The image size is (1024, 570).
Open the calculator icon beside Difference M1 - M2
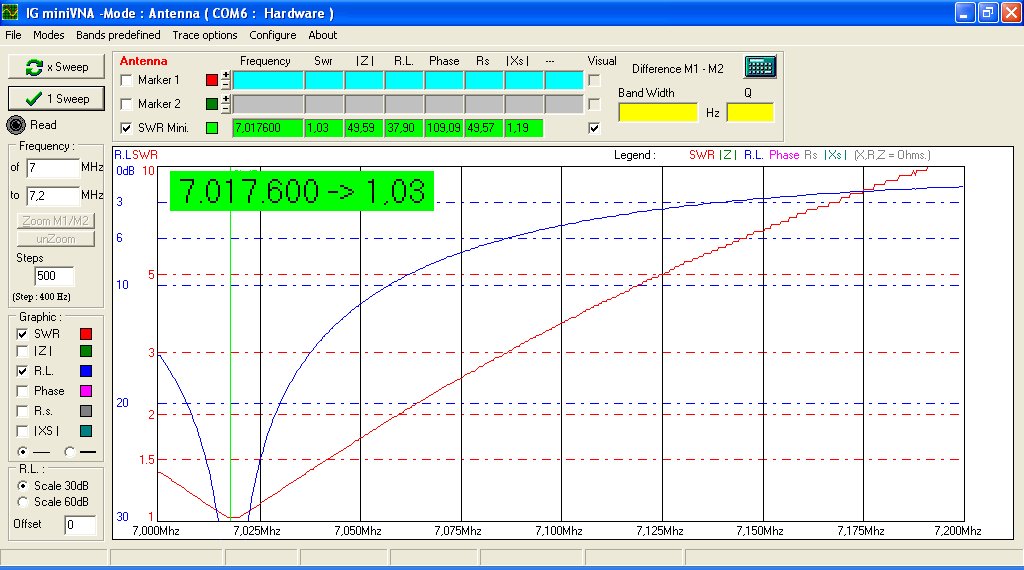pyautogui.click(x=760, y=67)
